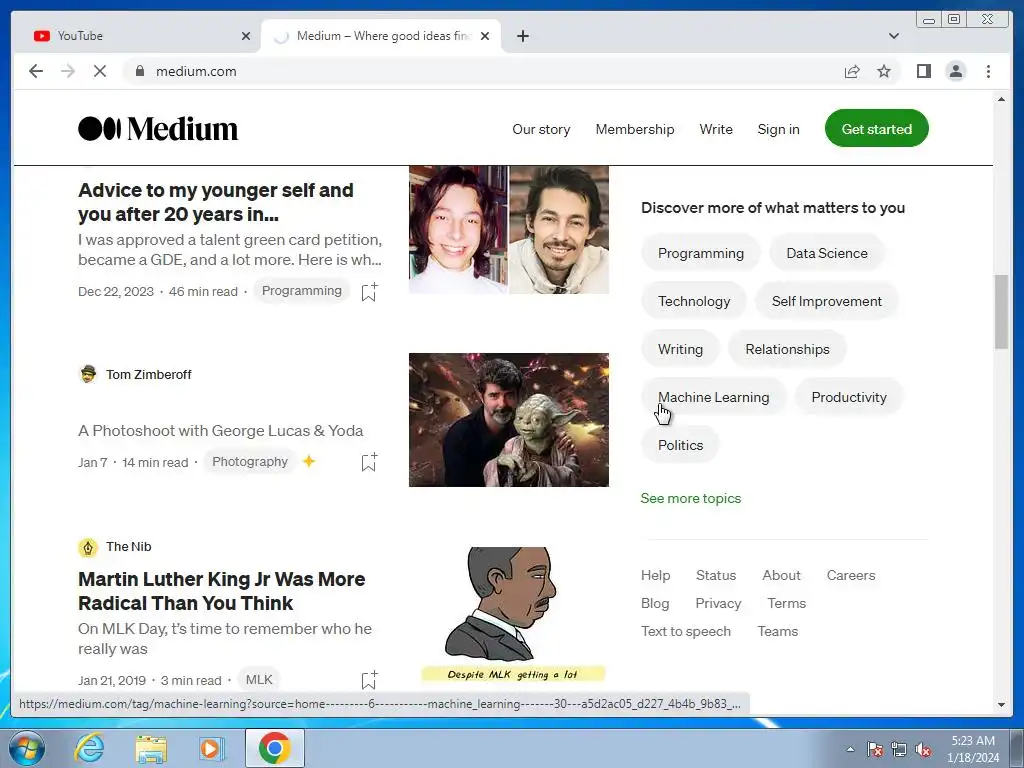Click the browser forward arrow

[68, 71]
